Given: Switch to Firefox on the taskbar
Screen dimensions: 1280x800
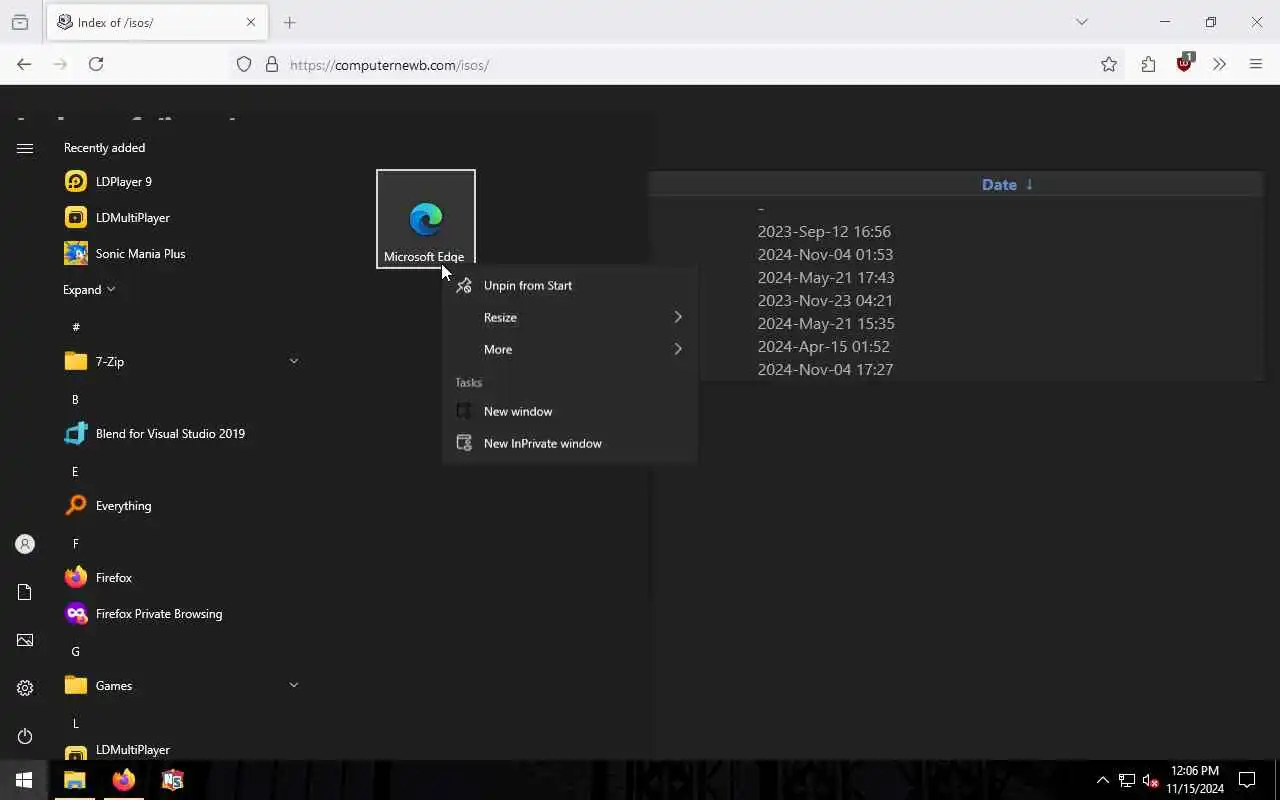Looking at the screenshot, I should coord(124,780).
